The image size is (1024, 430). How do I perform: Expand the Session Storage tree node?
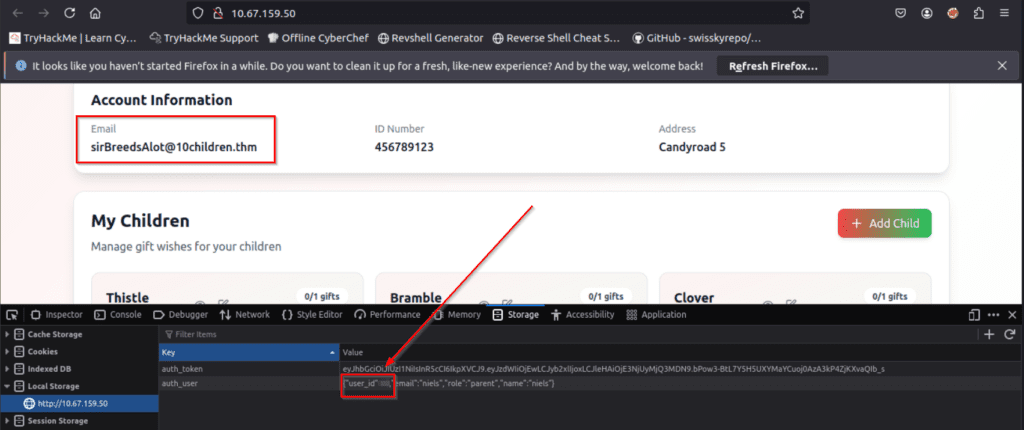pos(9,420)
